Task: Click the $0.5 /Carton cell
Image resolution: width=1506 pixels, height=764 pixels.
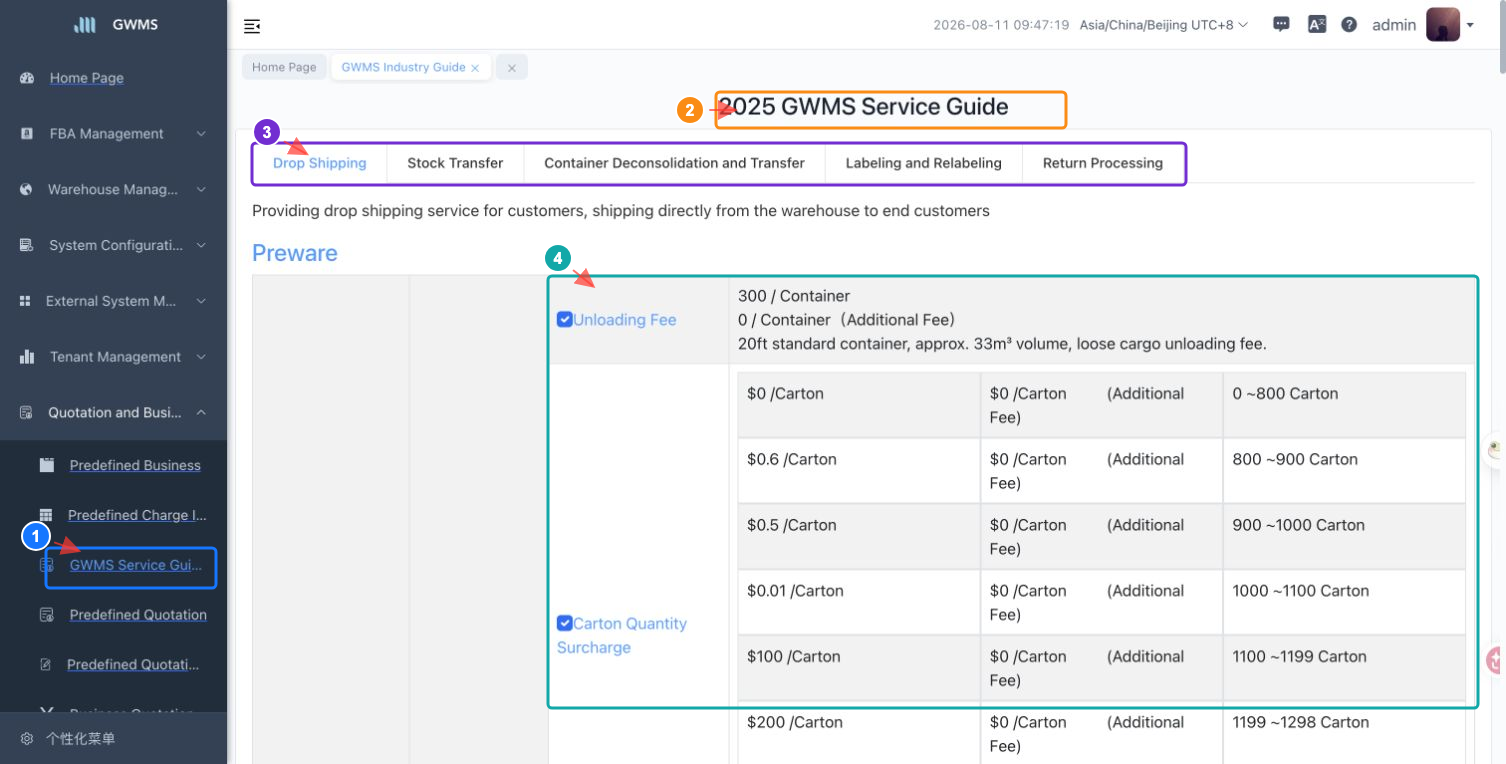Action: click(859, 537)
